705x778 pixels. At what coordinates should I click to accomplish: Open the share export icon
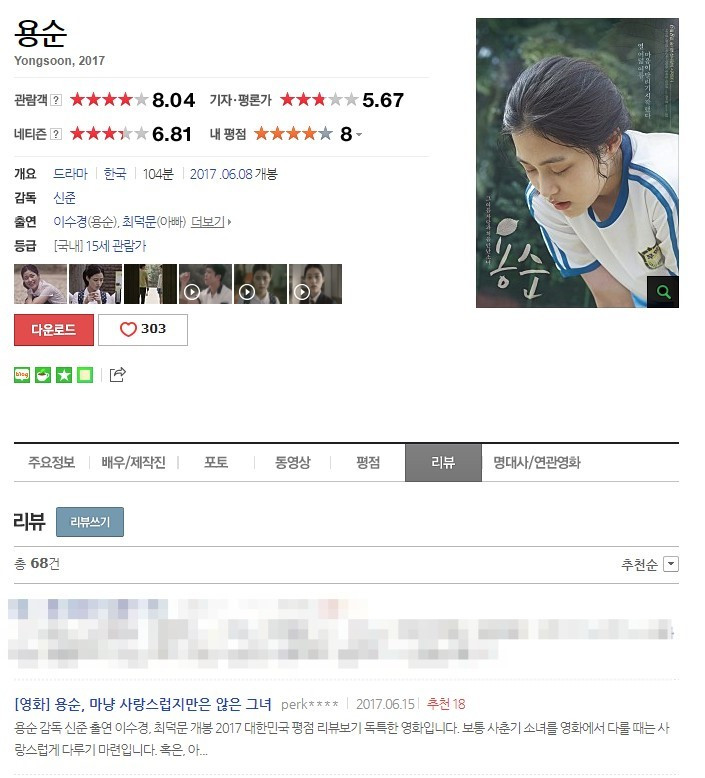click(x=118, y=375)
